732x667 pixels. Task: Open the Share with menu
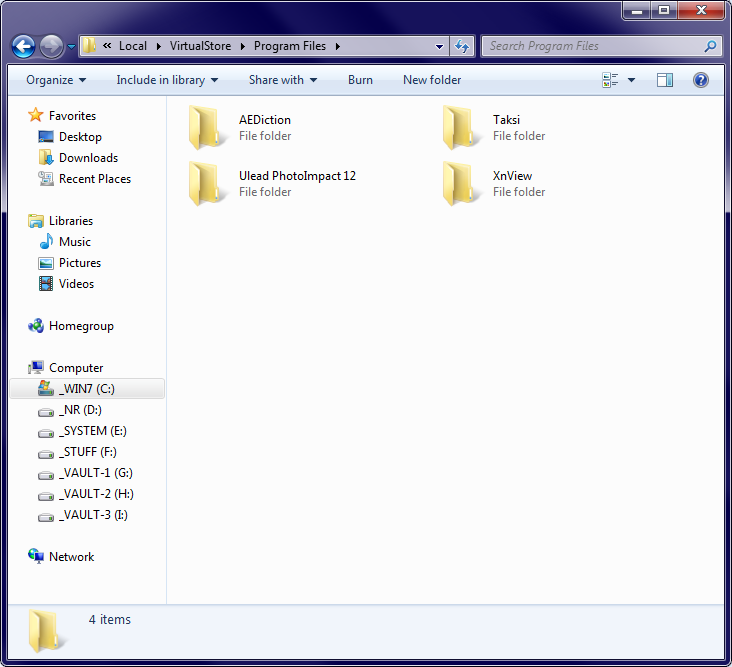click(x=283, y=80)
